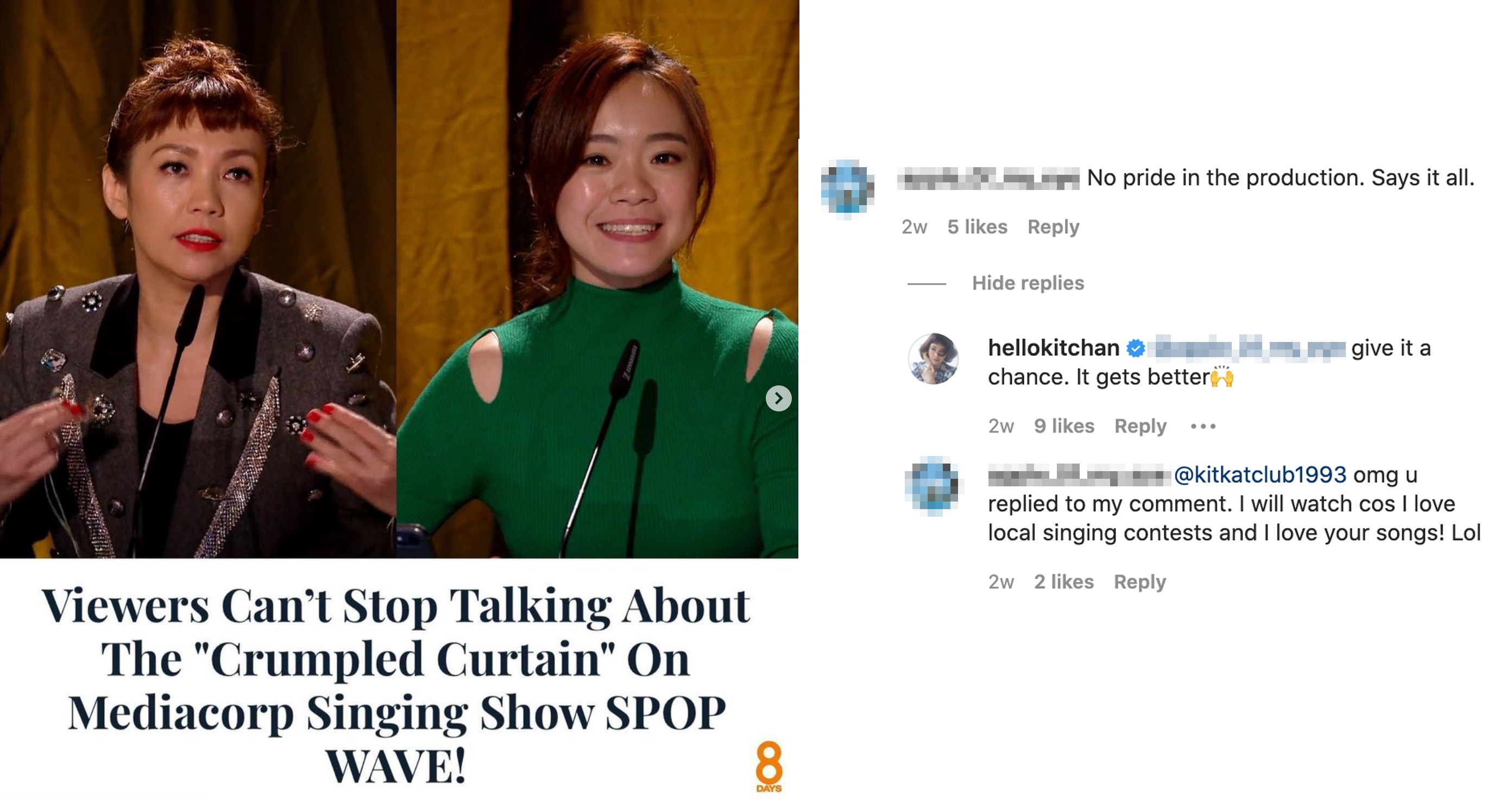1512x799 pixels.
Task: Reply to the 'No pride in the production' comment
Action: click(1053, 227)
